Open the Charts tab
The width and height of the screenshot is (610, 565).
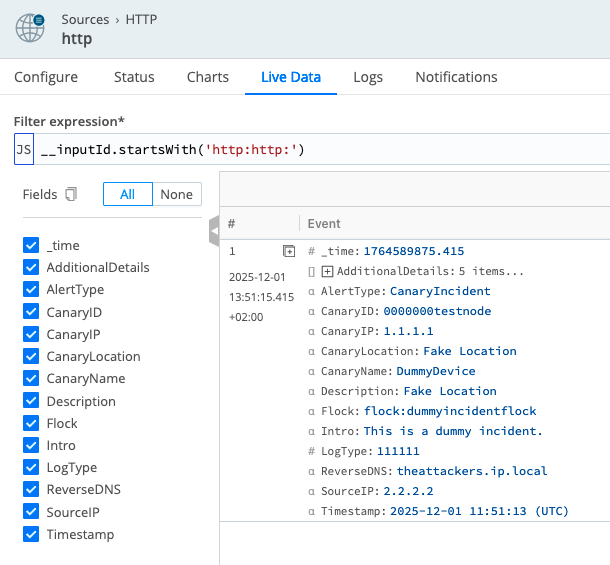208,77
